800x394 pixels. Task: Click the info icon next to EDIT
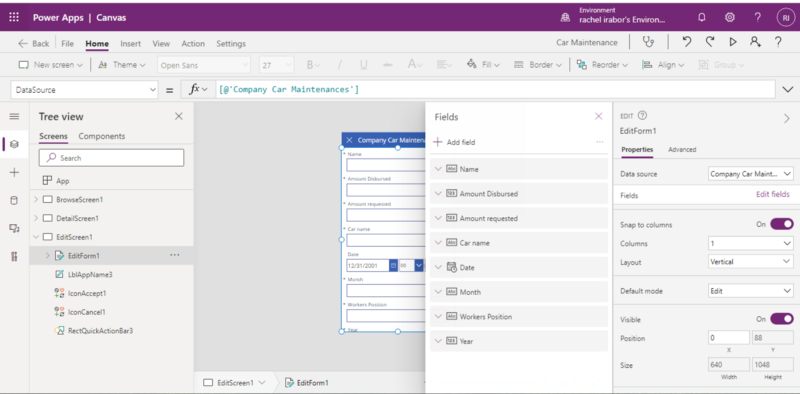click(x=642, y=116)
